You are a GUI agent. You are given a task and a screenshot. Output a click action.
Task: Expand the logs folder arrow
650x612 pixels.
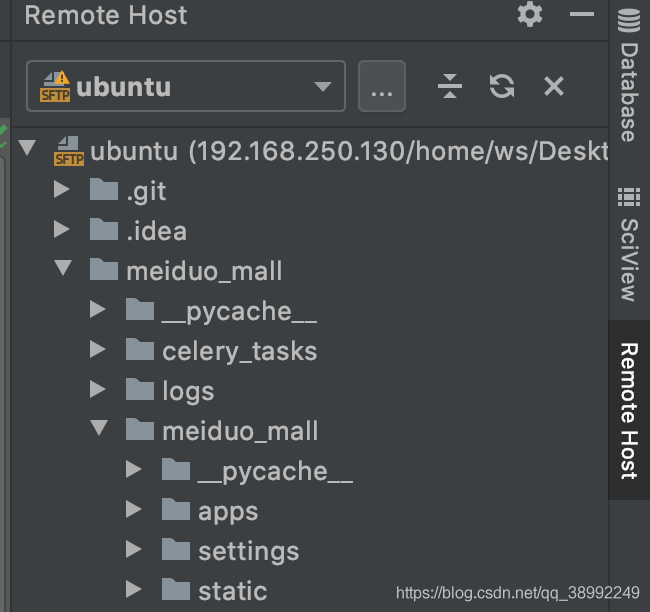(98, 389)
